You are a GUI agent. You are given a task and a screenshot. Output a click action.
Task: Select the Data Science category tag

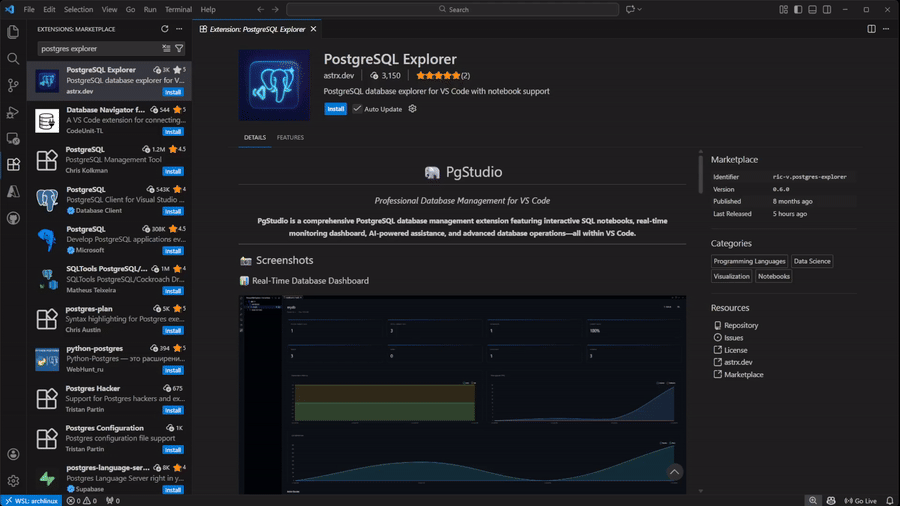click(x=812, y=261)
